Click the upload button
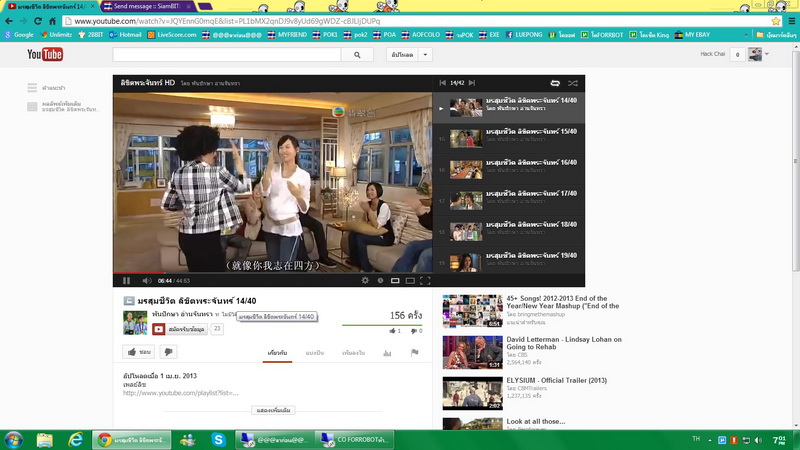800x450 pixels. tap(403, 55)
